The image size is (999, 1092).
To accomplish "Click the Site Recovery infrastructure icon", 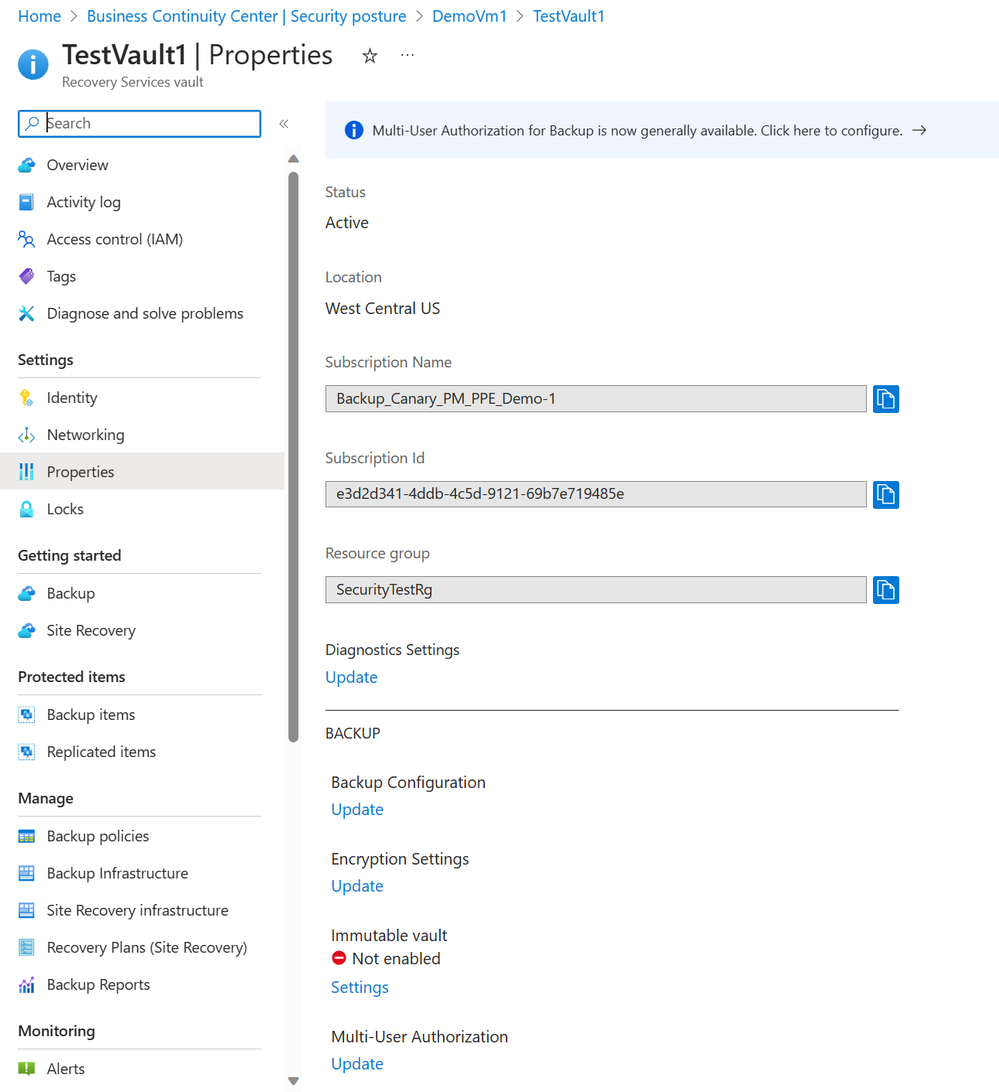I will click(x=26, y=910).
